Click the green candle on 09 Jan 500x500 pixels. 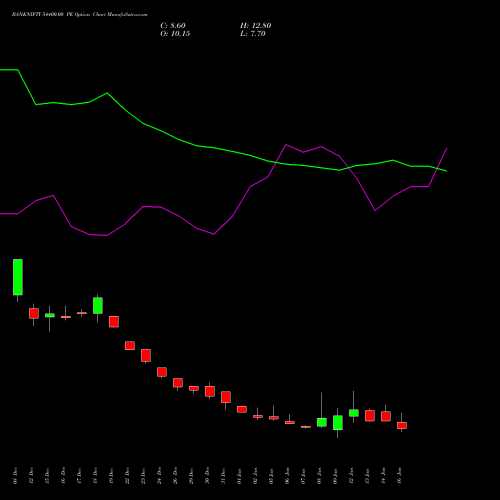click(338, 423)
